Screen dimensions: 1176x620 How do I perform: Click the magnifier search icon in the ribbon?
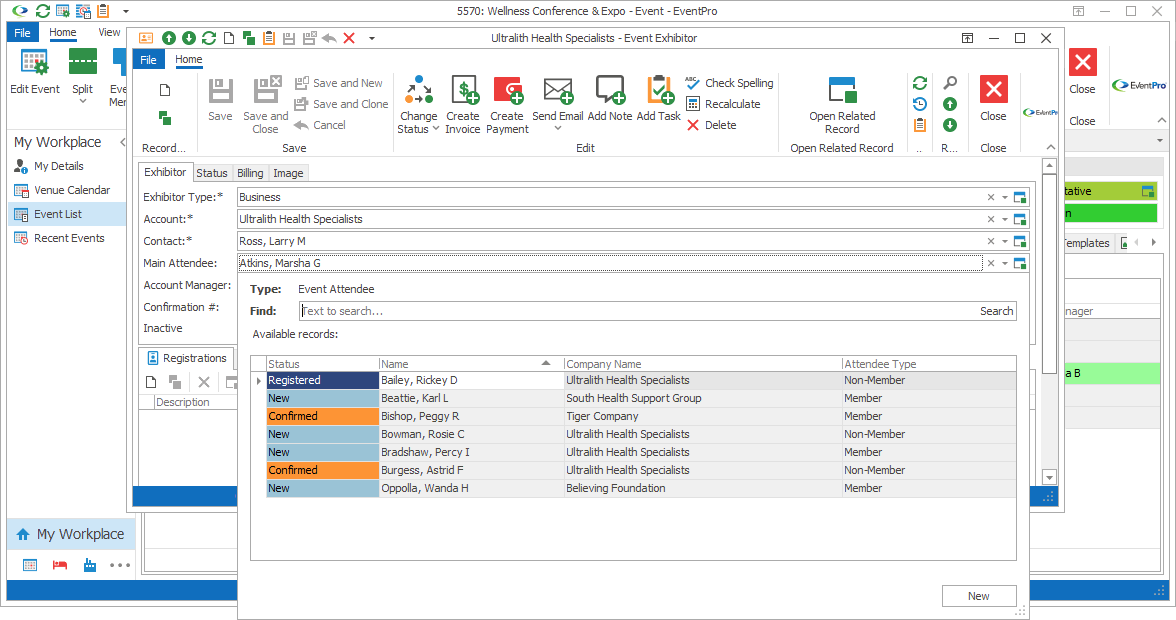950,83
